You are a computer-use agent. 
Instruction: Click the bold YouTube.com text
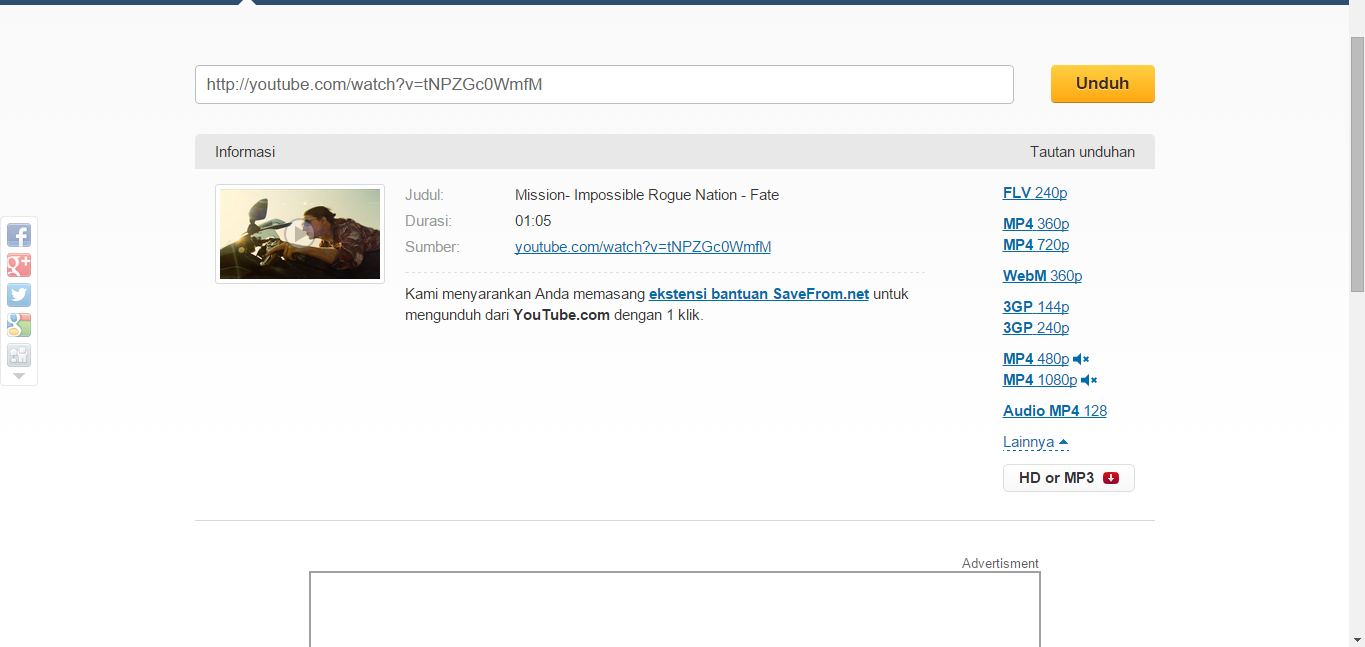pyautogui.click(x=561, y=315)
